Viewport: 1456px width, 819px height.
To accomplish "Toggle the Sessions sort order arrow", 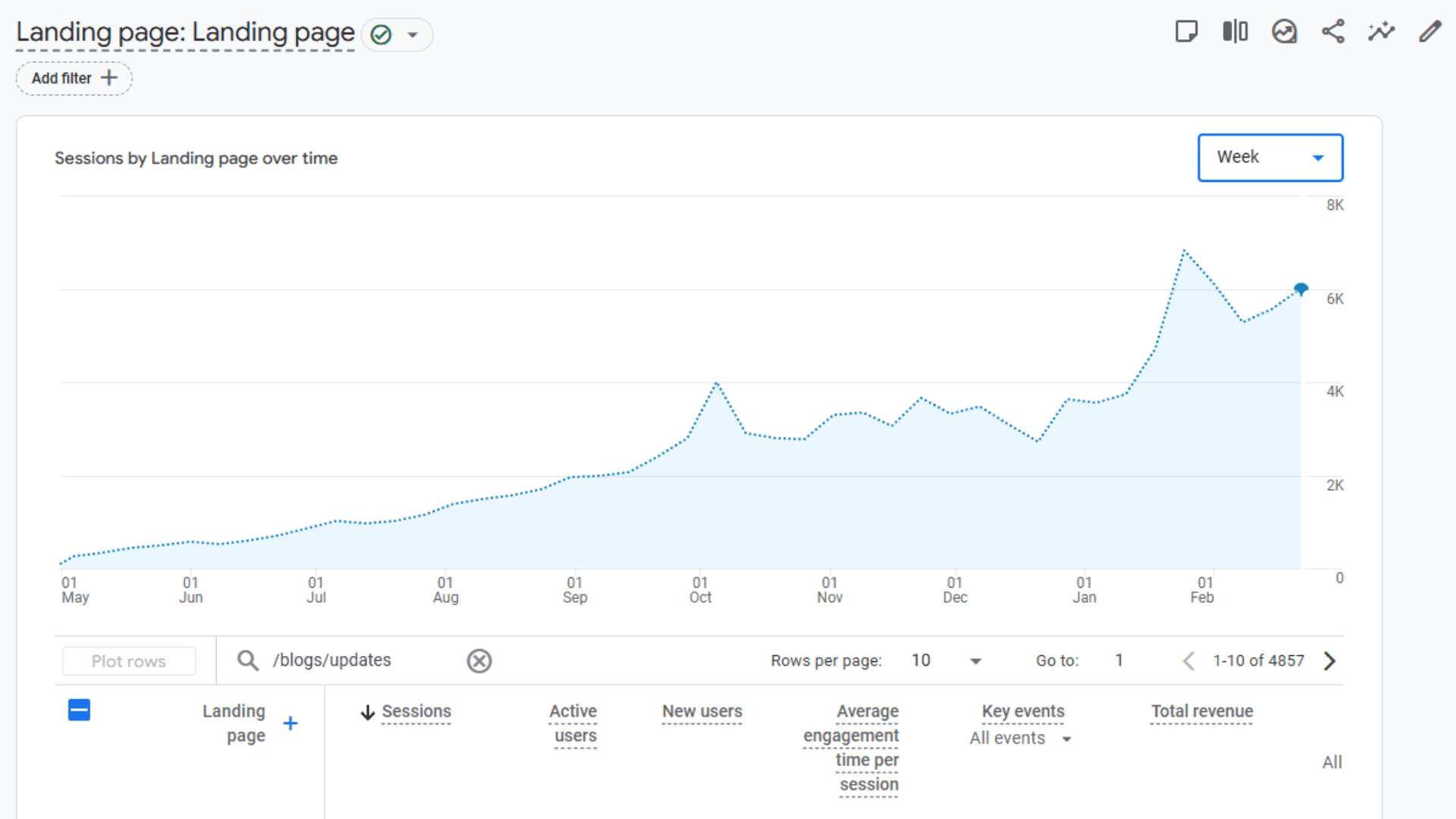I will coord(368,711).
